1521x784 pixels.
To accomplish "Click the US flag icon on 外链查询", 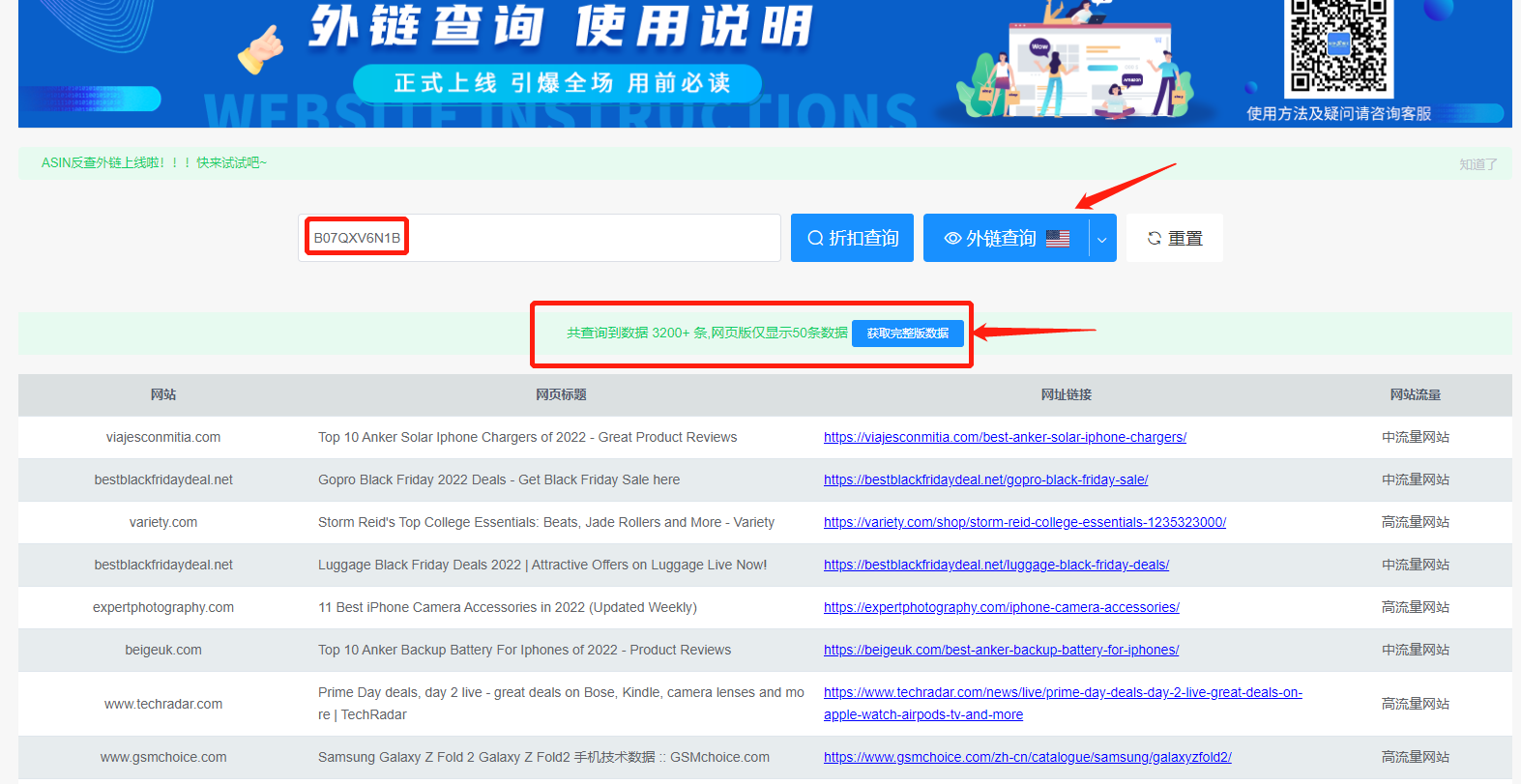I will point(1058,238).
